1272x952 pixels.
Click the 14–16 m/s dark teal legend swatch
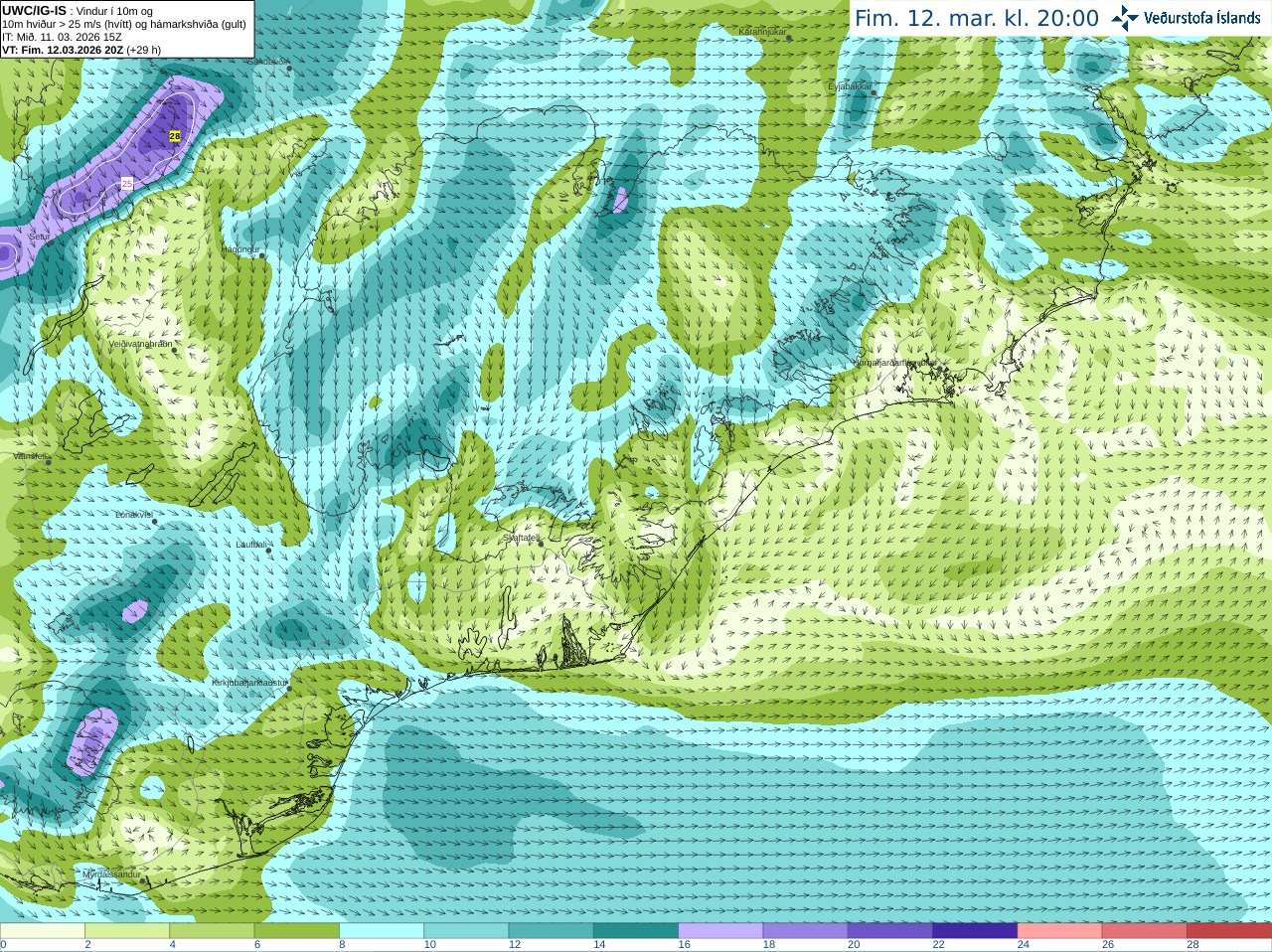click(x=636, y=931)
